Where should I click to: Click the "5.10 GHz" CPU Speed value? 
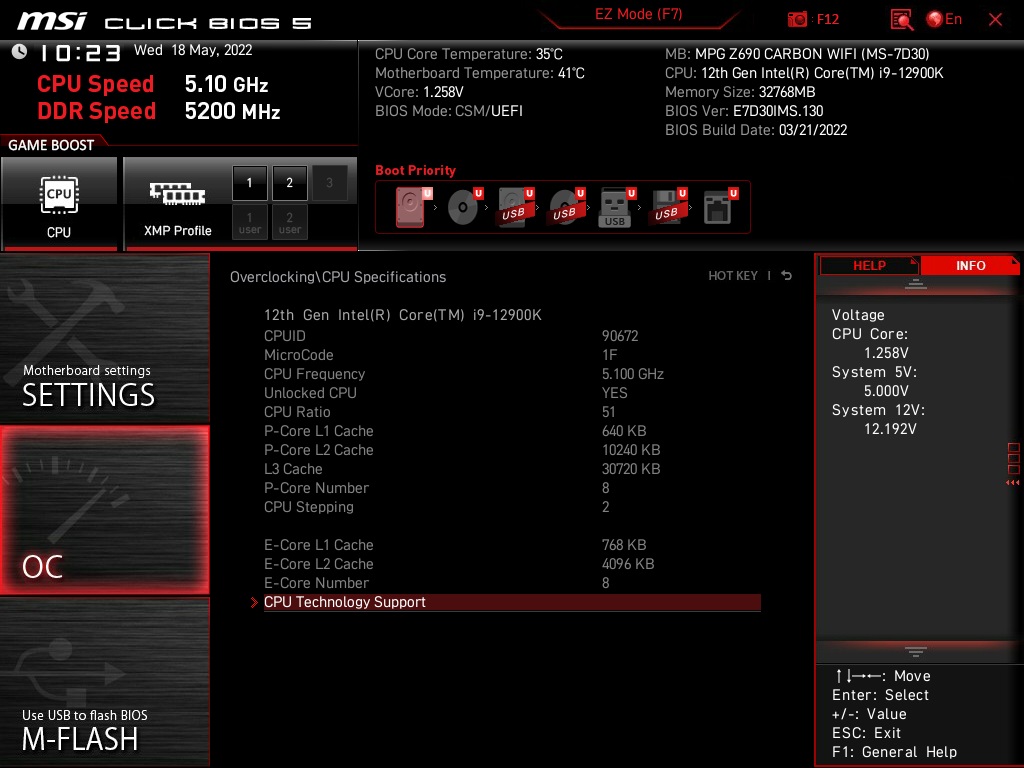[226, 84]
